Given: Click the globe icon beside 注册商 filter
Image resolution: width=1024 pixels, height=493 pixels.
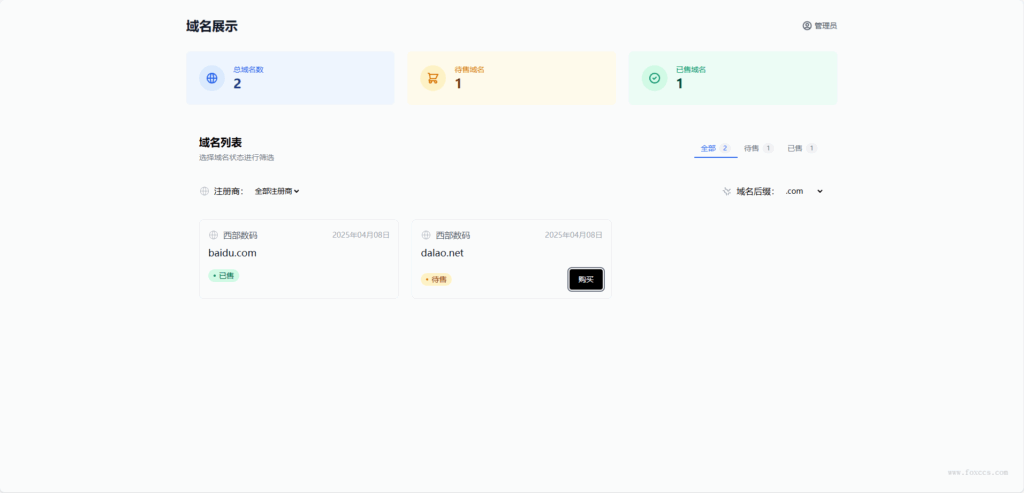Looking at the screenshot, I should [x=204, y=191].
